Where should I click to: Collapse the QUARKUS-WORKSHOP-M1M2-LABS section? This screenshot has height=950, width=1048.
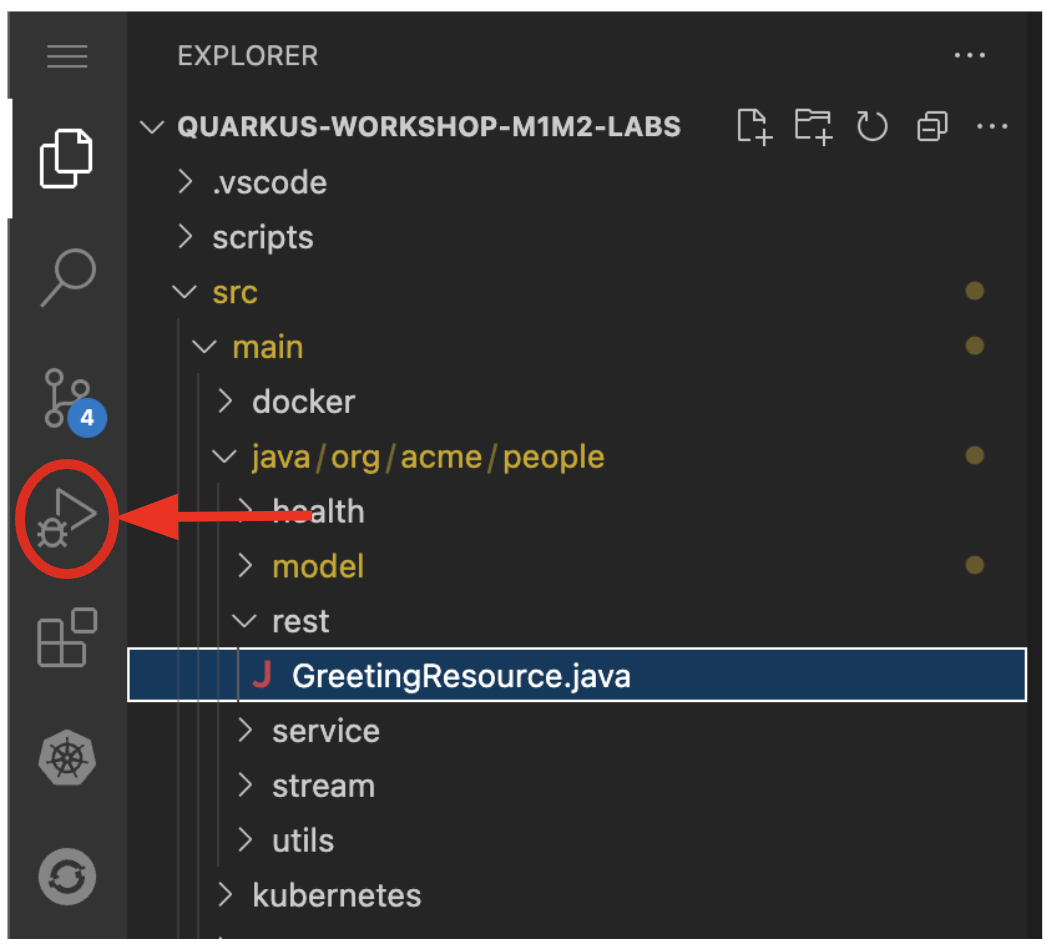coord(152,128)
